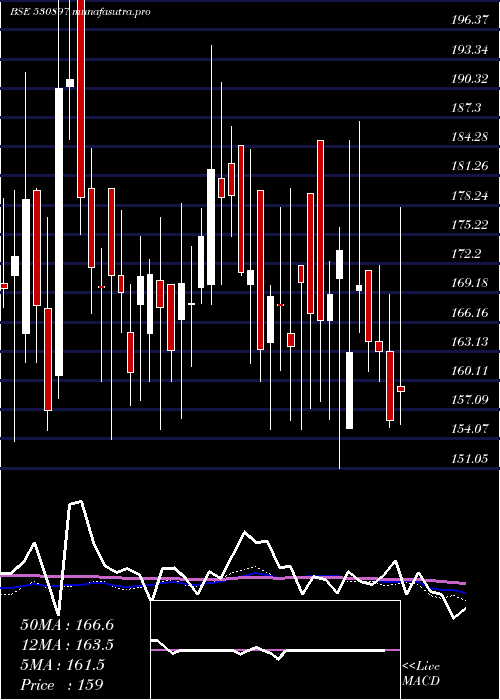Click the 187.3 price axis label
The width and height of the screenshot is (500, 700).
point(467,108)
